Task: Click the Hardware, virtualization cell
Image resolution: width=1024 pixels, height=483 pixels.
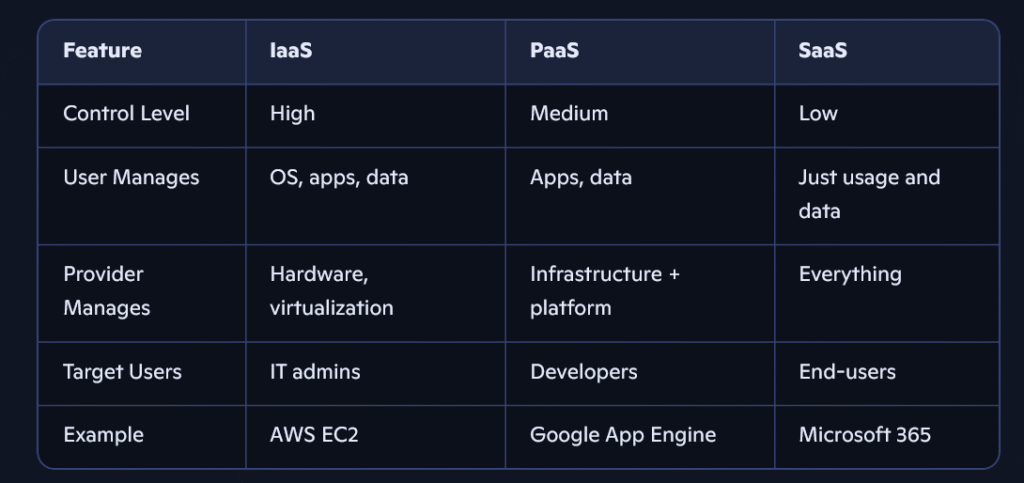Action: pyautogui.click(x=331, y=291)
